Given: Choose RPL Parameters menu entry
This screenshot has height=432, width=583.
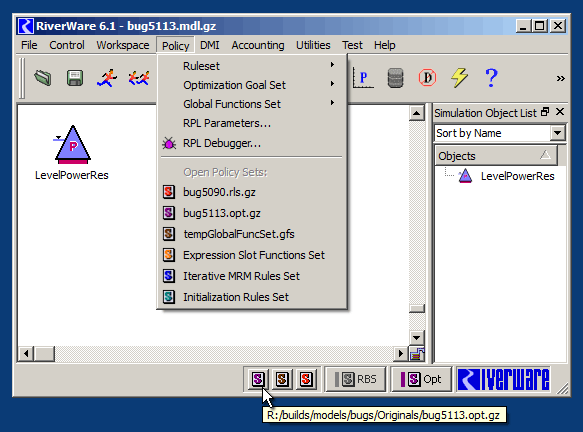Looking at the screenshot, I should pos(252,123).
